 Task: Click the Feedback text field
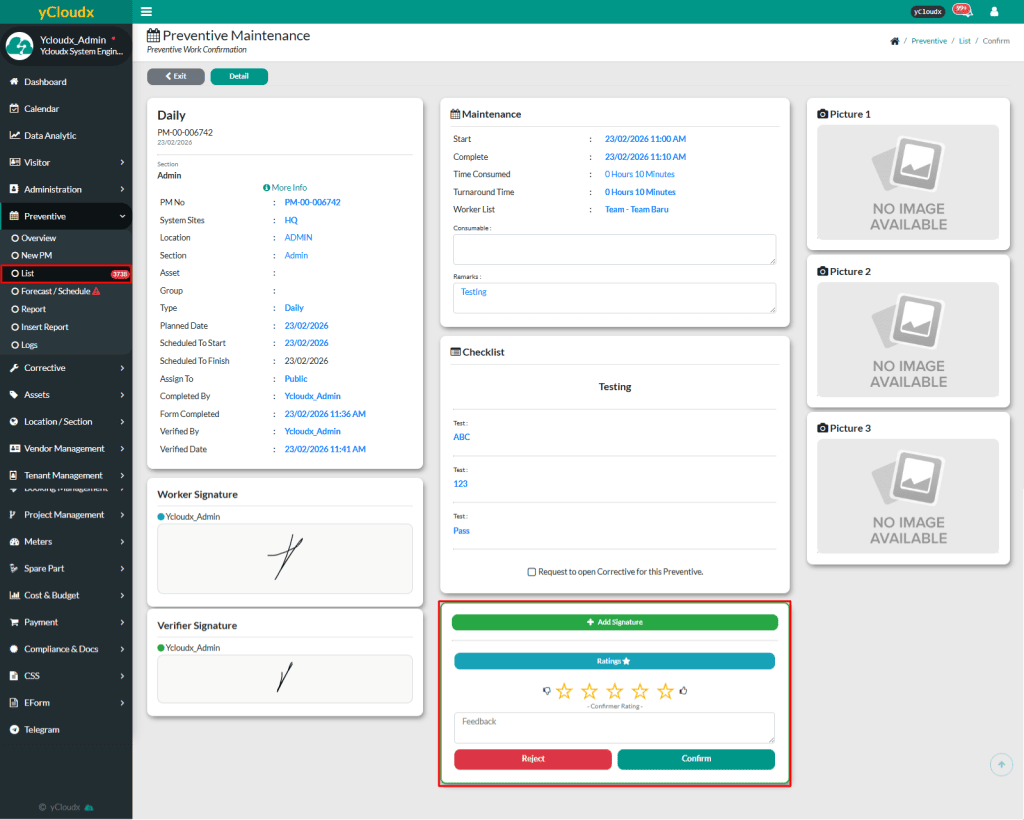tap(614, 727)
